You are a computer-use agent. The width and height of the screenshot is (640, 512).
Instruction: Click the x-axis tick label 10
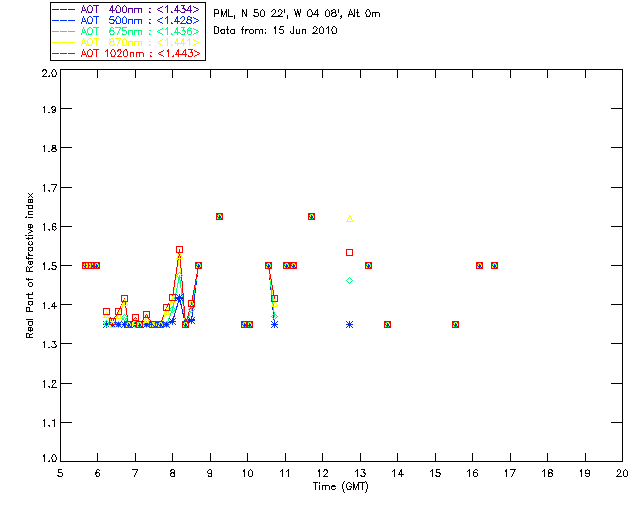tap(247, 473)
